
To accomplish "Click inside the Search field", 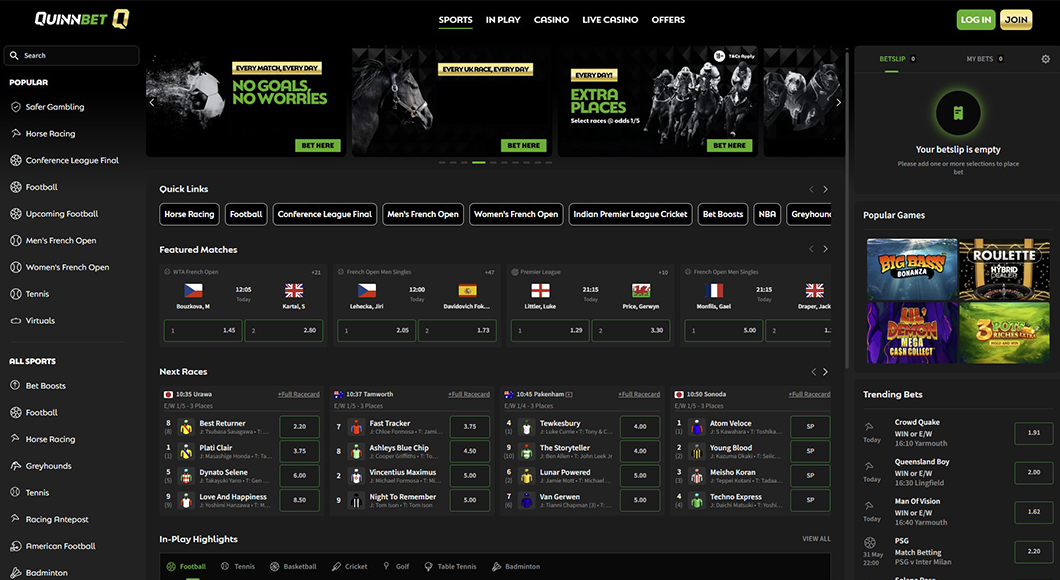I will [72, 55].
